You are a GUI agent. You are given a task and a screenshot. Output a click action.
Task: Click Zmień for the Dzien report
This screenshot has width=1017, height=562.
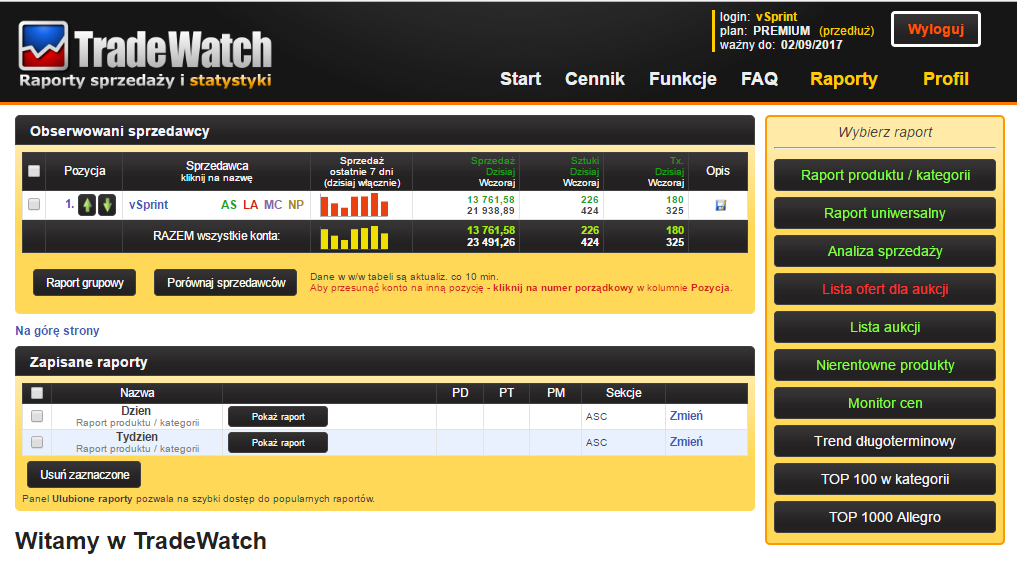[686, 416]
